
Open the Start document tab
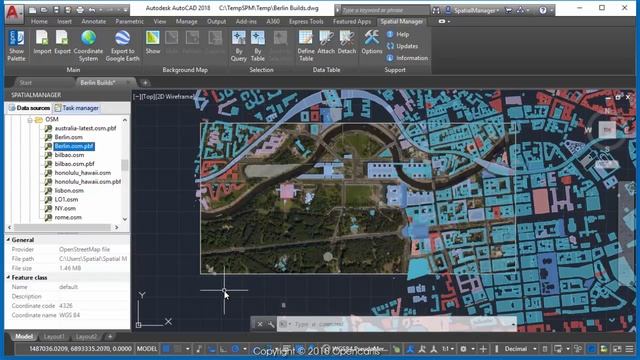25,82
